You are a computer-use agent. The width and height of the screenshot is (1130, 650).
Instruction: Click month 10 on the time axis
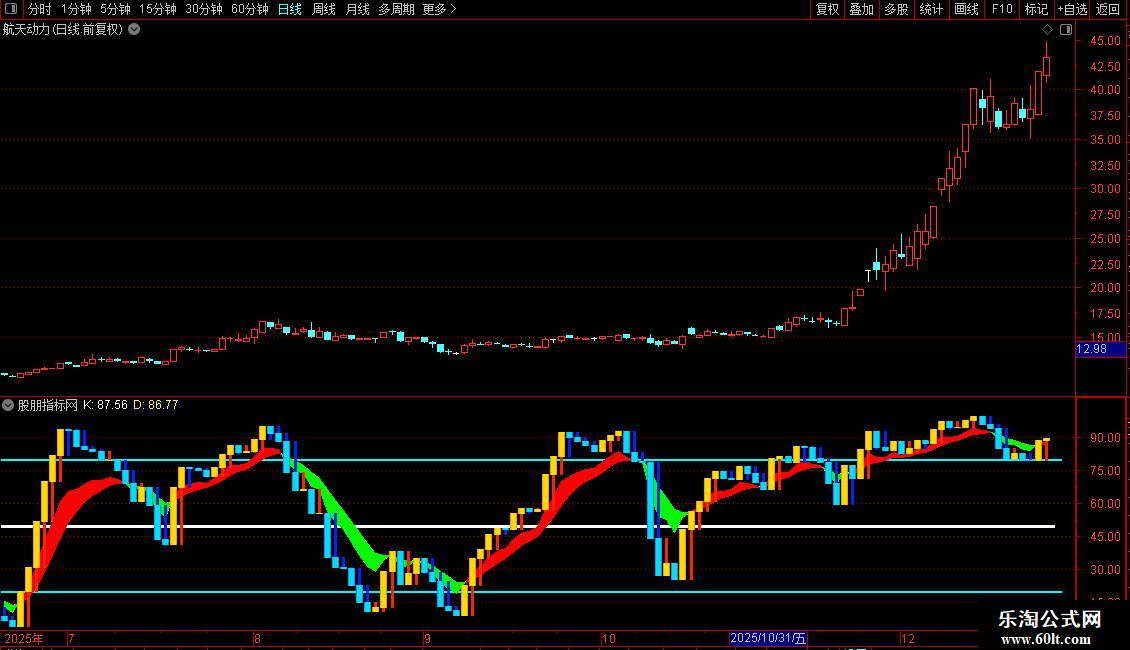pos(609,638)
